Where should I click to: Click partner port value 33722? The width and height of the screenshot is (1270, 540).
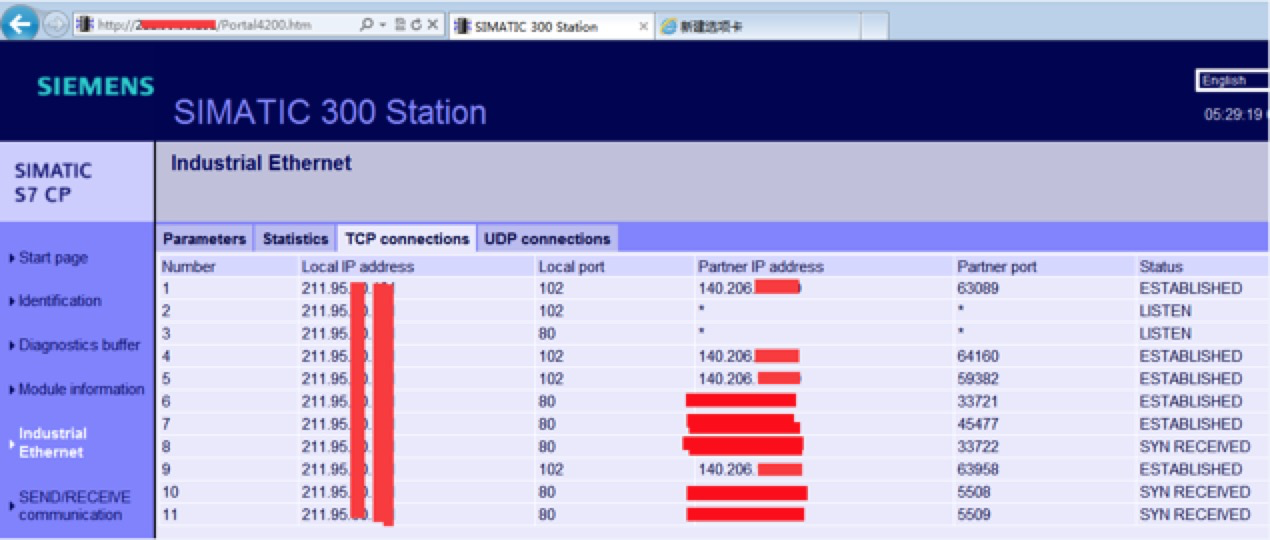tap(978, 447)
